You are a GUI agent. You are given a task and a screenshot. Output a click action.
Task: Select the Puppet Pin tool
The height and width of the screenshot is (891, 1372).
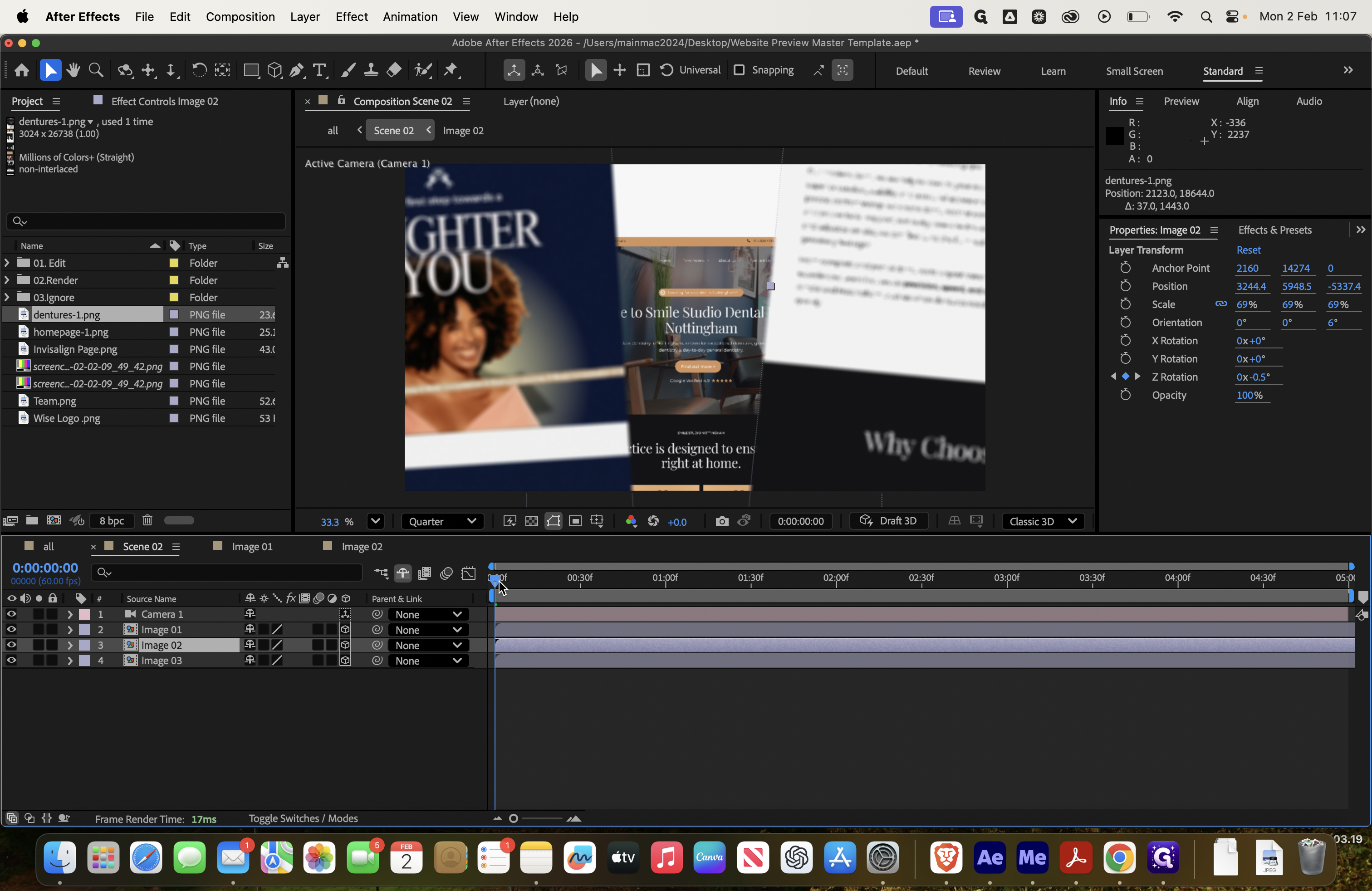(x=451, y=70)
